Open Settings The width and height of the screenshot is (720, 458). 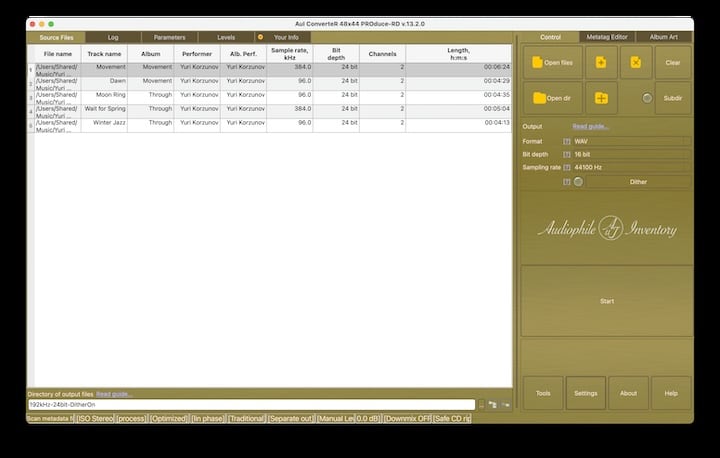(x=585, y=393)
